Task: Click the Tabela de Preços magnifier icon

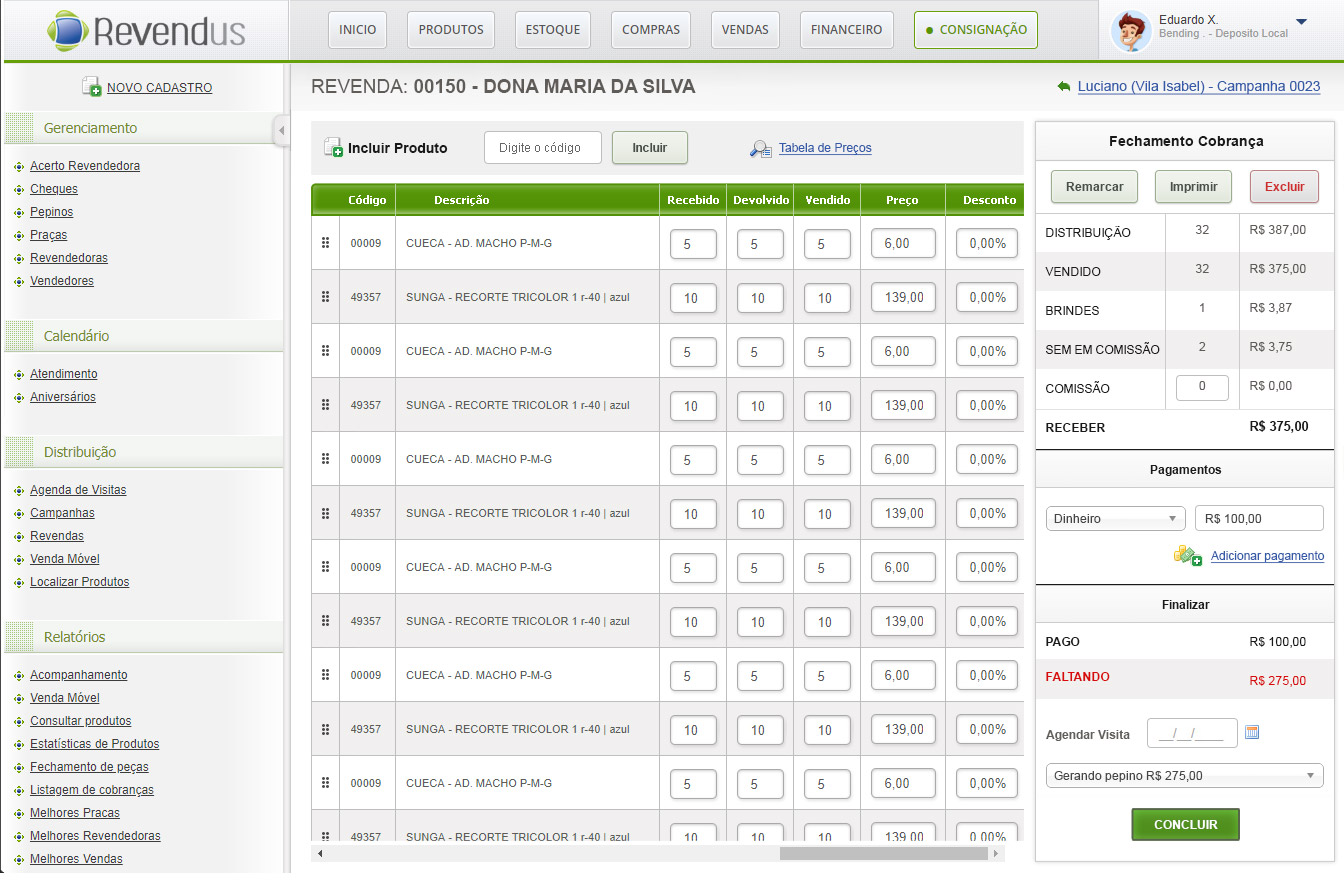Action: (x=761, y=148)
